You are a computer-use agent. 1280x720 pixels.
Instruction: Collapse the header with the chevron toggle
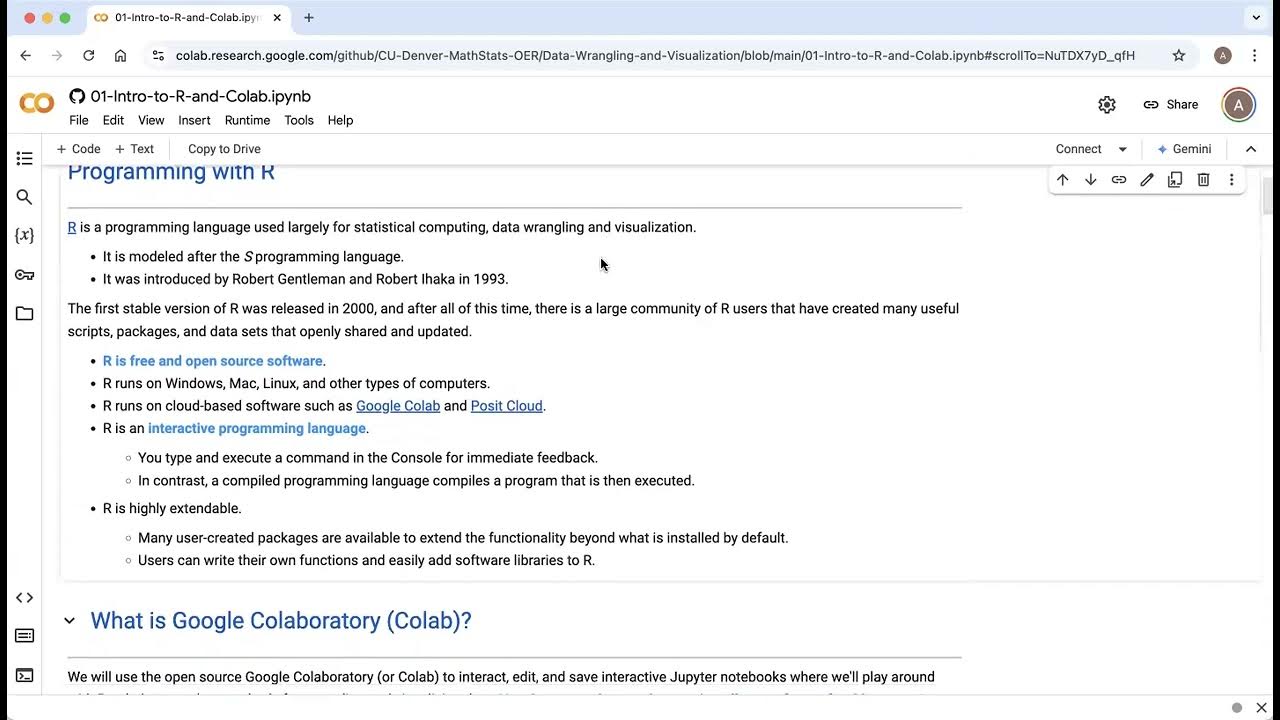pyautogui.click(x=1251, y=149)
